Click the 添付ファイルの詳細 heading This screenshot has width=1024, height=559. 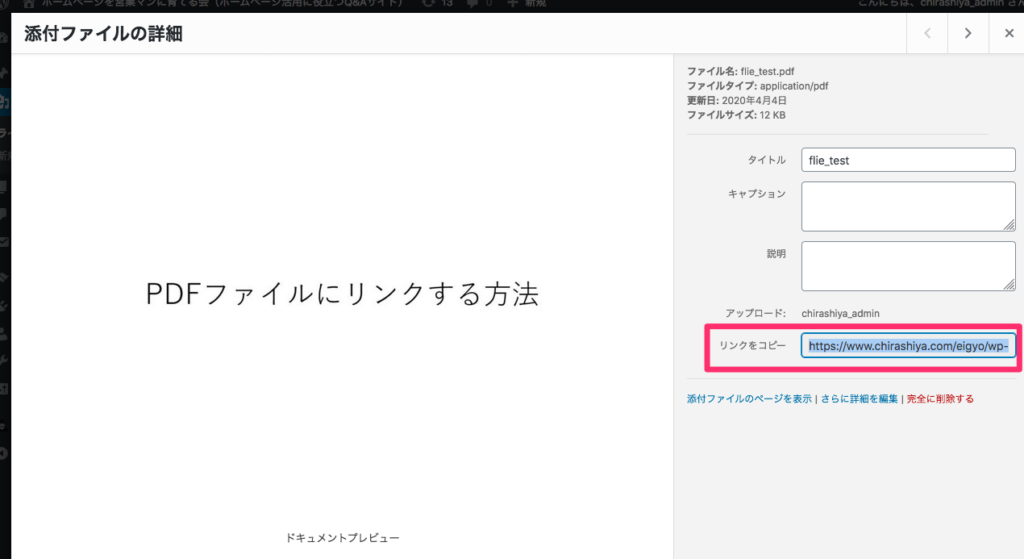pyautogui.click(x=103, y=34)
